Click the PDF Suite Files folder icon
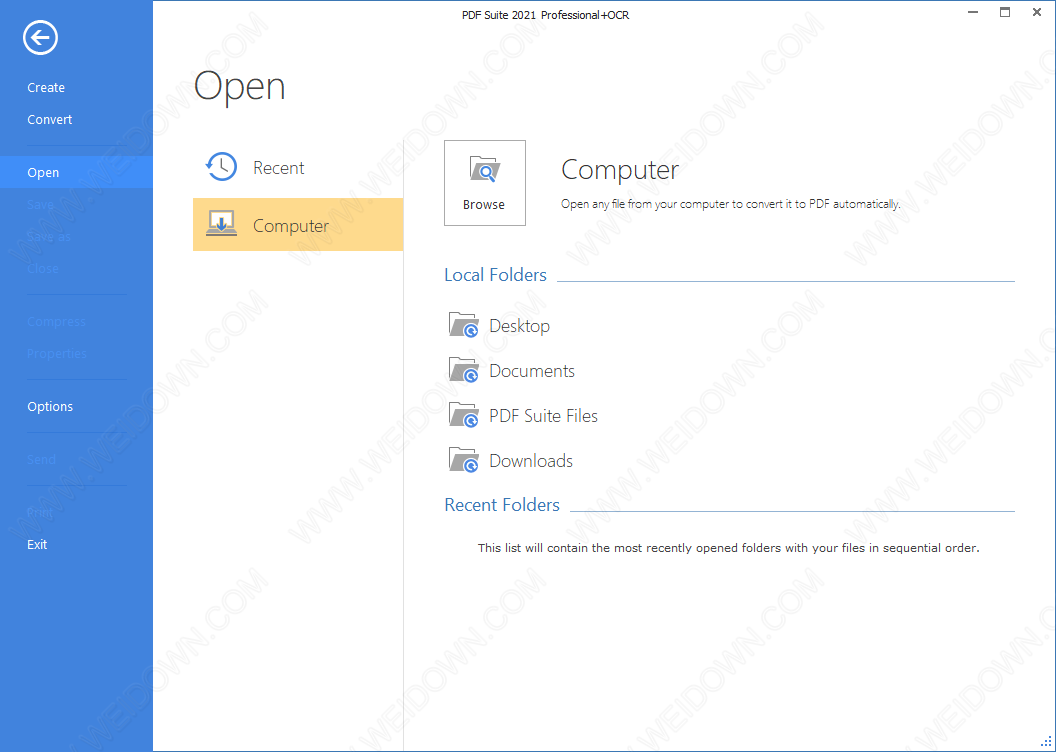This screenshot has height=752, width=1056. 463,415
